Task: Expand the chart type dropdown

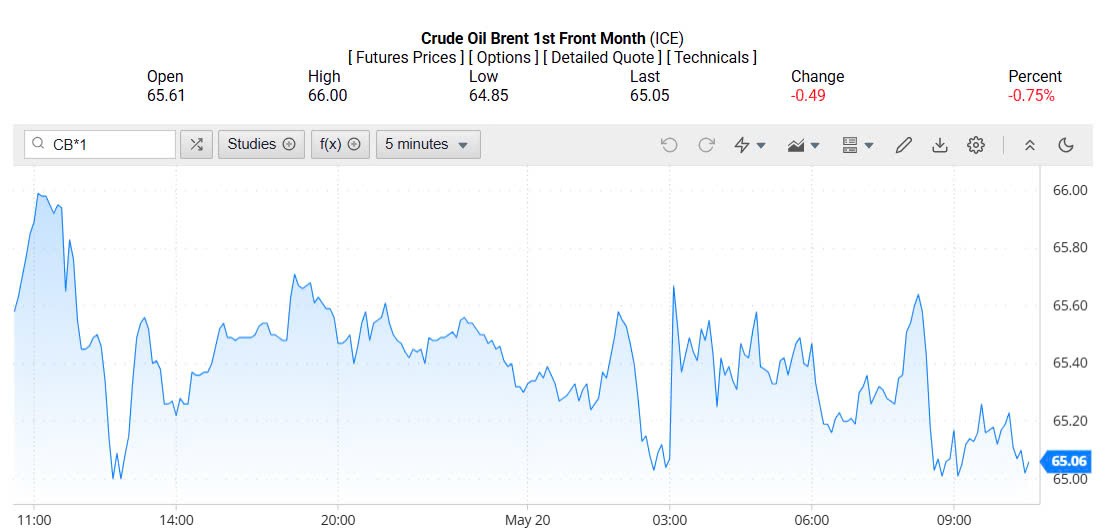Action: tap(804, 145)
